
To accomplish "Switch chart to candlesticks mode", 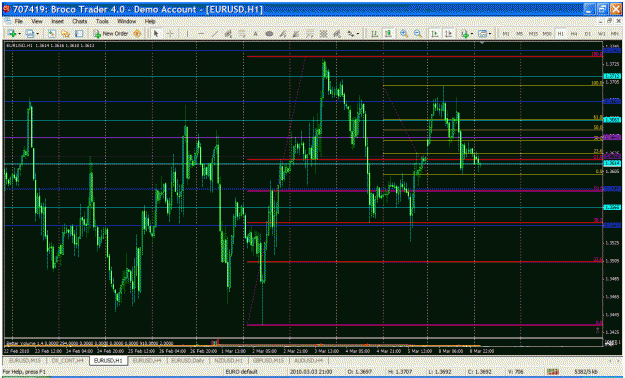I will [x=388, y=34].
